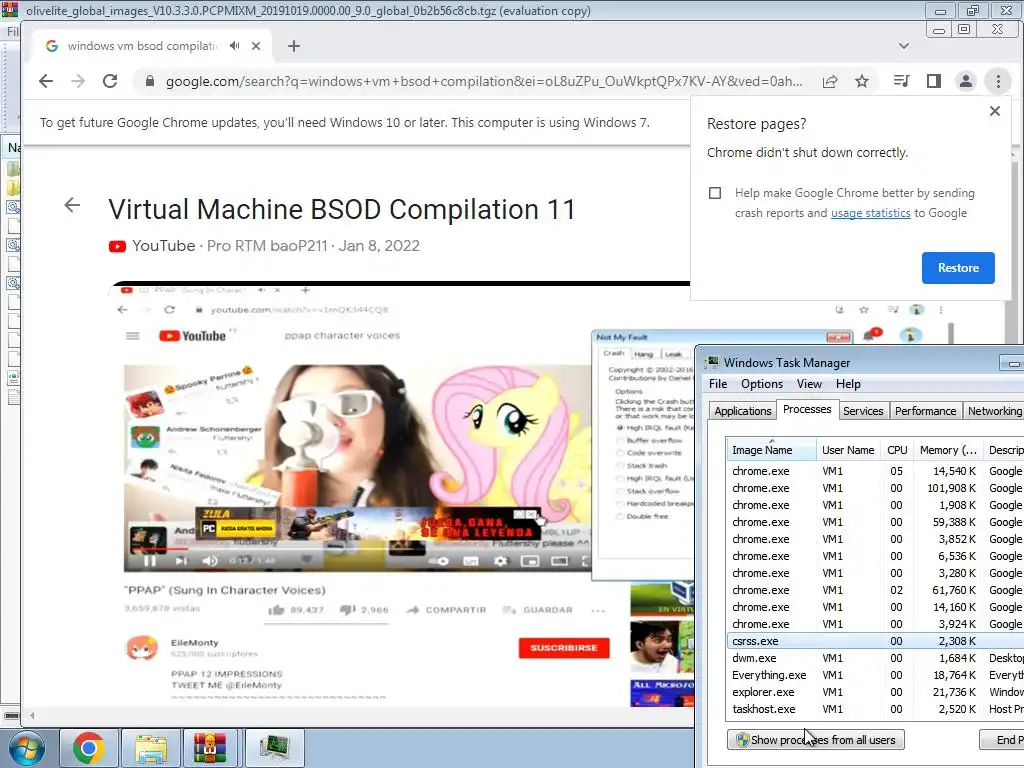The image size is (1024, 768).
Task: Open the usage statistics link
Action: [x=871, y=213]
